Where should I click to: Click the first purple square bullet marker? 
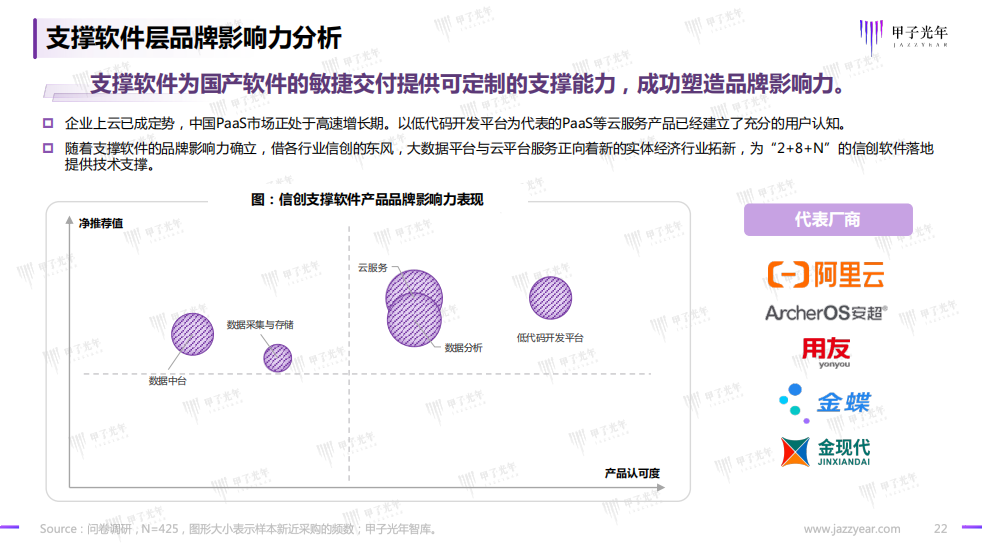point(47,124)
